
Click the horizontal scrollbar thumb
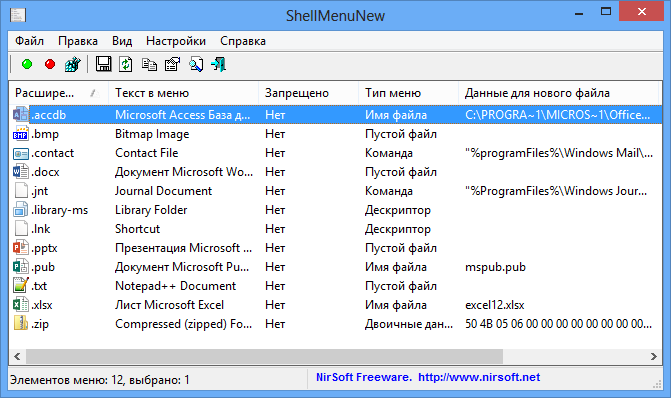(264, 356)
